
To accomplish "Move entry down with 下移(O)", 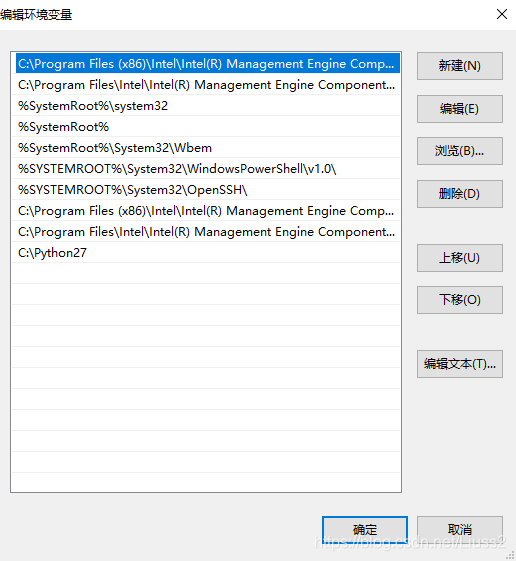I will (x=459, y=300).
